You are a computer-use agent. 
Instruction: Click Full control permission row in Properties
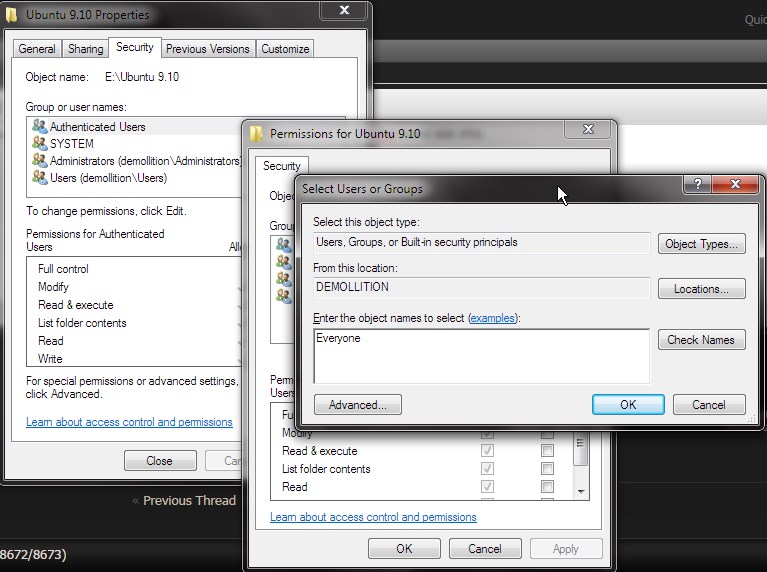(x=135, y=269)
